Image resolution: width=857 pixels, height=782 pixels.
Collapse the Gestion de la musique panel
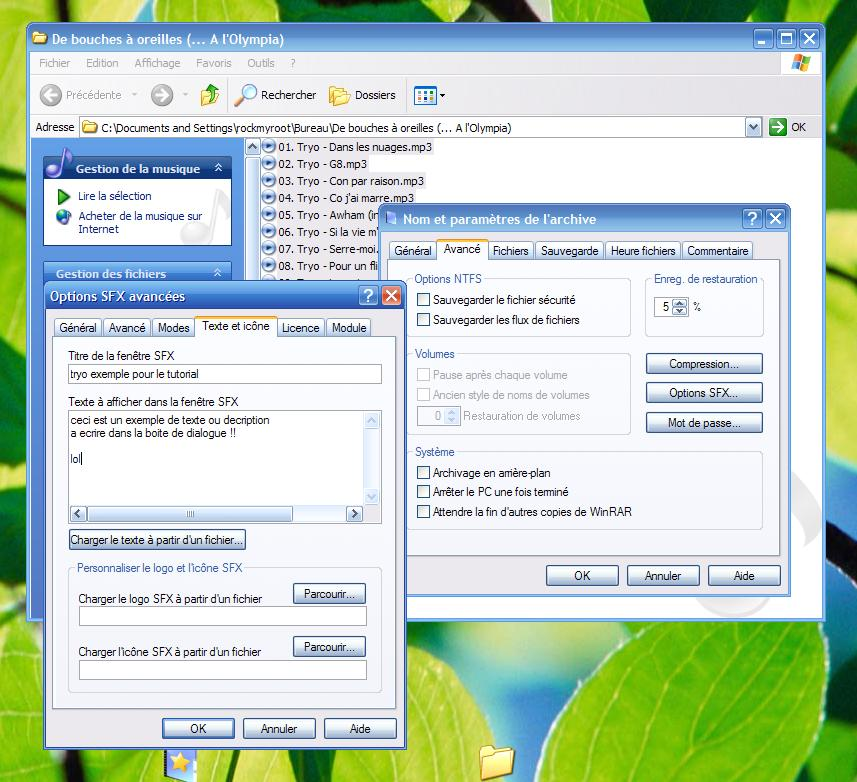pos(217,169)
